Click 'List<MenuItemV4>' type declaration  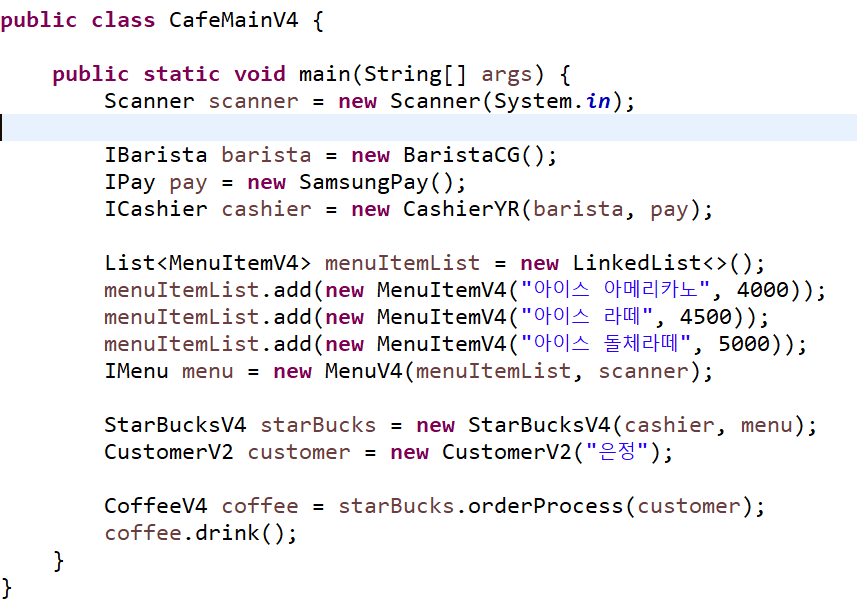208,263
